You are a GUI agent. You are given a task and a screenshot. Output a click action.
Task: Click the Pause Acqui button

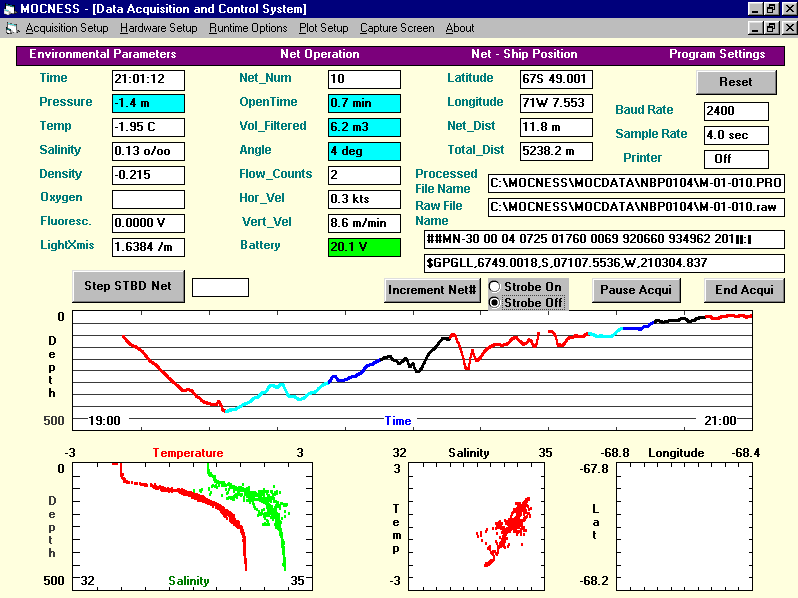[x=636, y=290]
